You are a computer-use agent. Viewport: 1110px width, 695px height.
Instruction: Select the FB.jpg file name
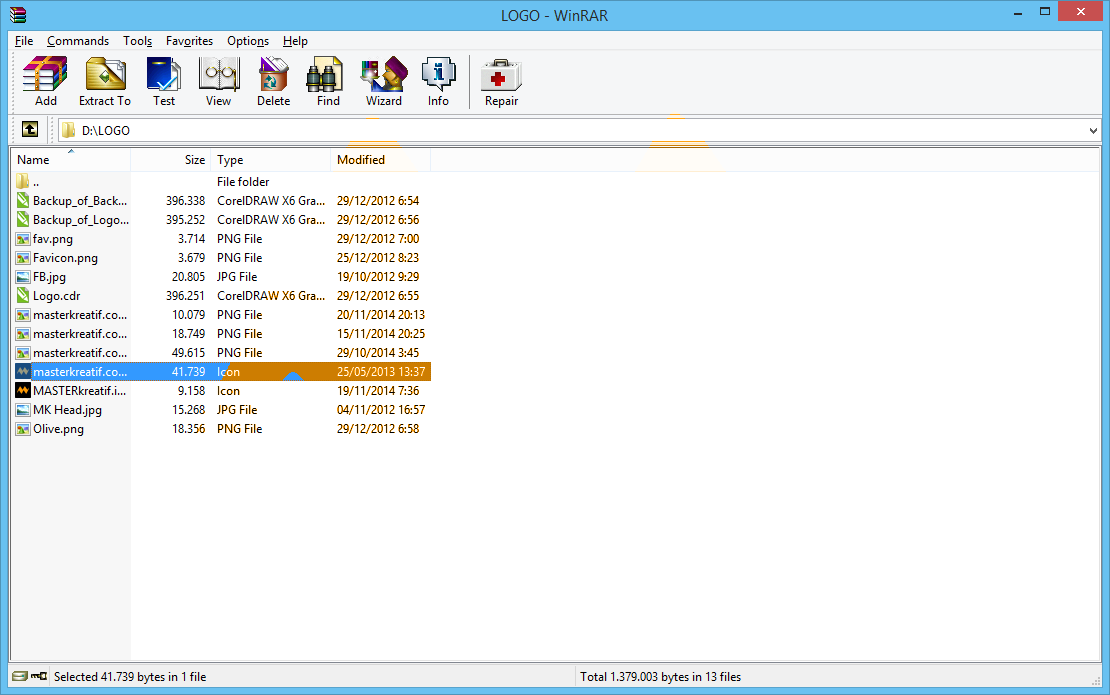(50, 277)
